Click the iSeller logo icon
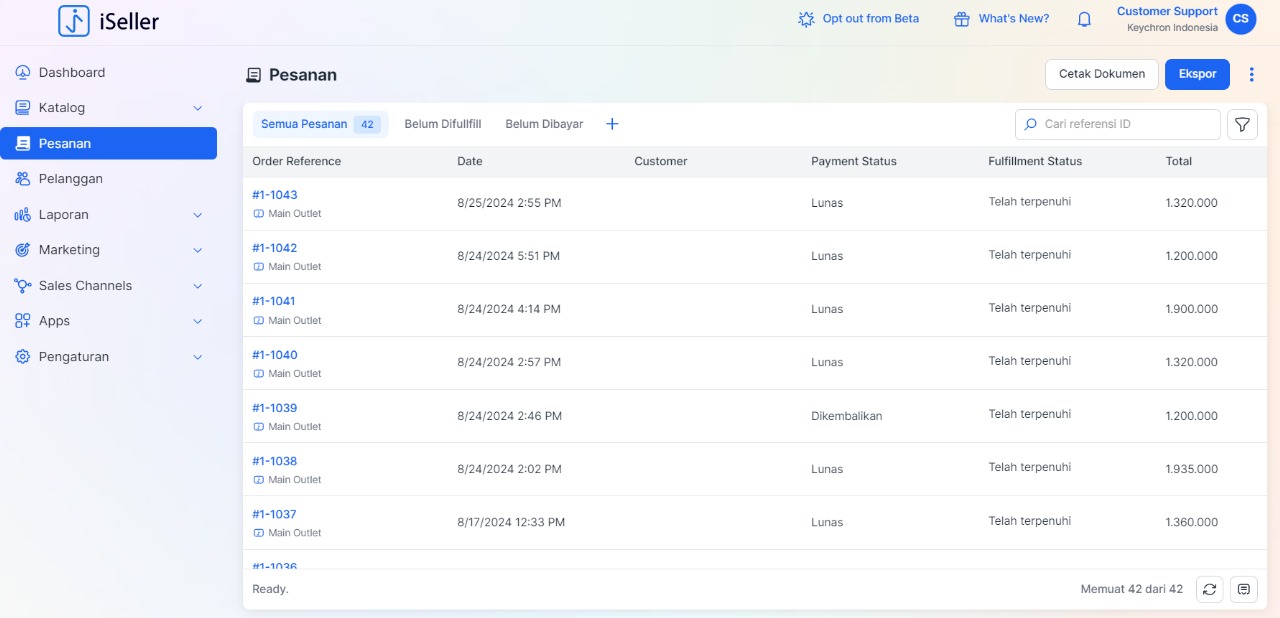Viewport: 1280px width, 618px height. click(x=74, y=21)
